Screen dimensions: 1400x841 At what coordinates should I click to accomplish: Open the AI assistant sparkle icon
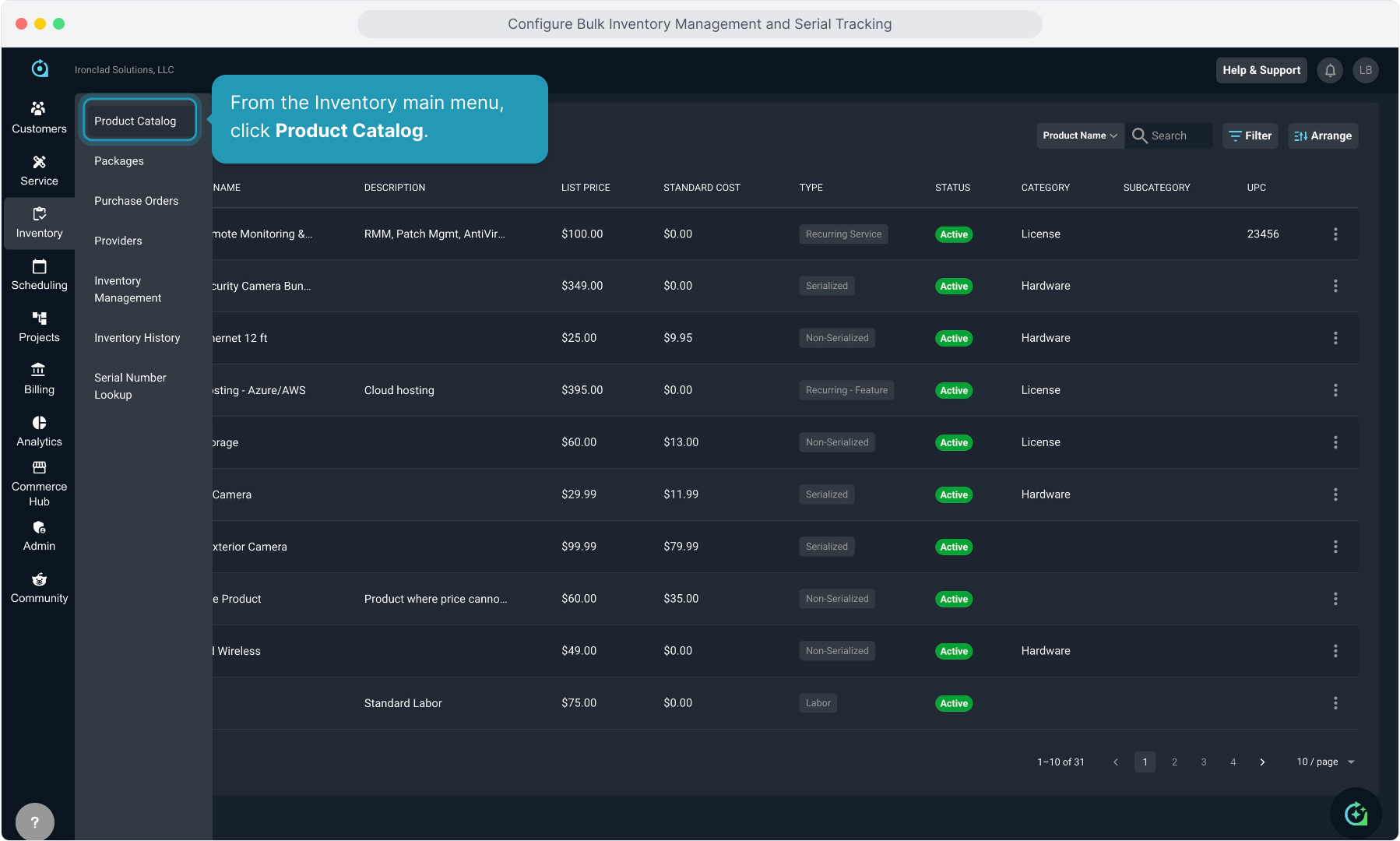[1356, 814]
